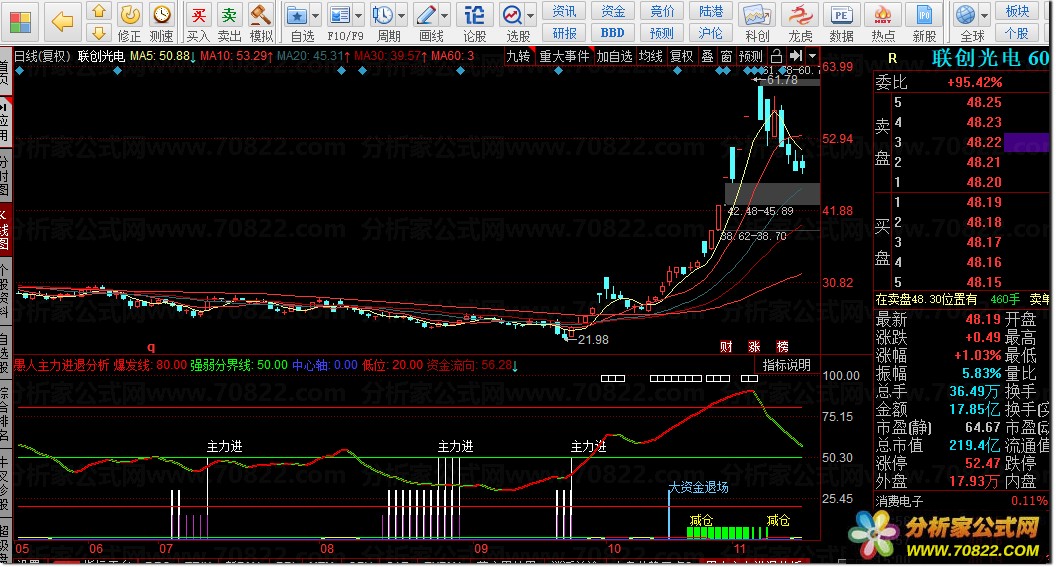Click the 板块 sectors button
This screenshot has width=1056, height=567.
[x=1018, y=11]
